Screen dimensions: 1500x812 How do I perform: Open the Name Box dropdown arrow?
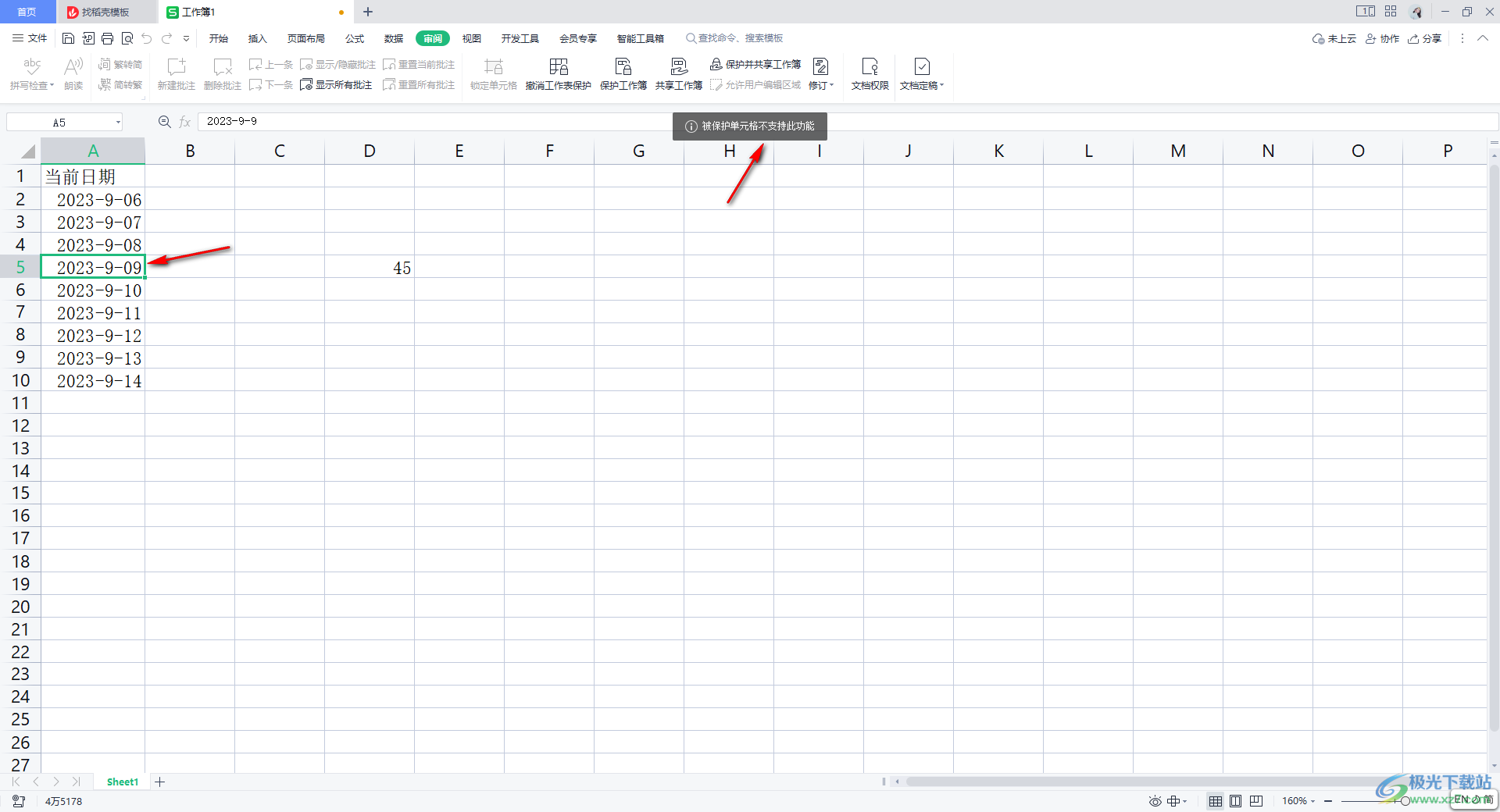click(x=118, y=123)
